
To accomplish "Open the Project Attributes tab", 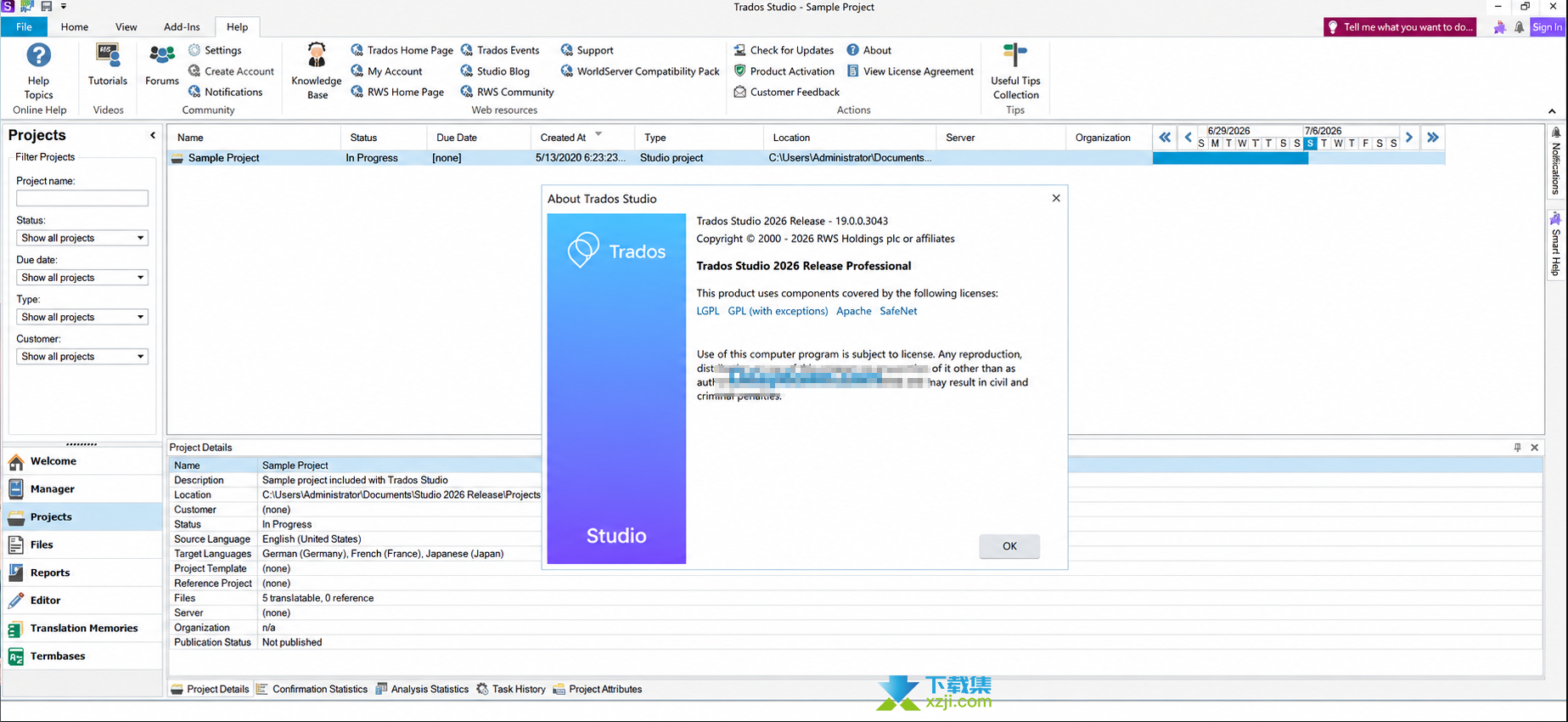I will tap(598, 689).
